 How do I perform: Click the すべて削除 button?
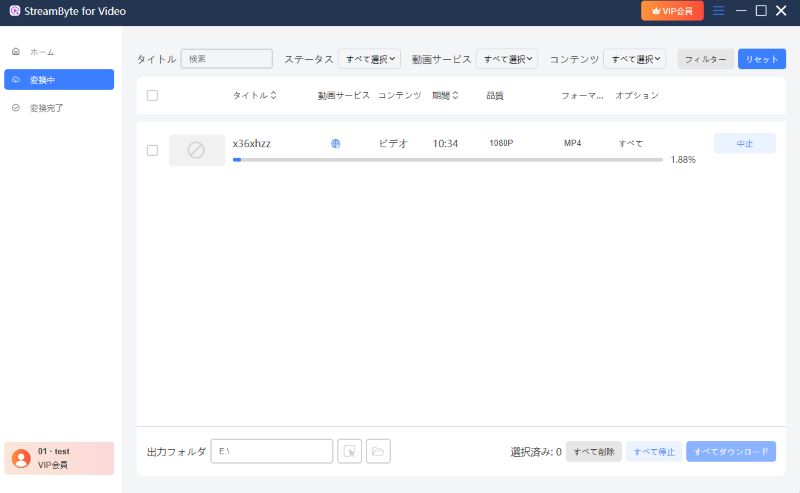tap(594, 451)
